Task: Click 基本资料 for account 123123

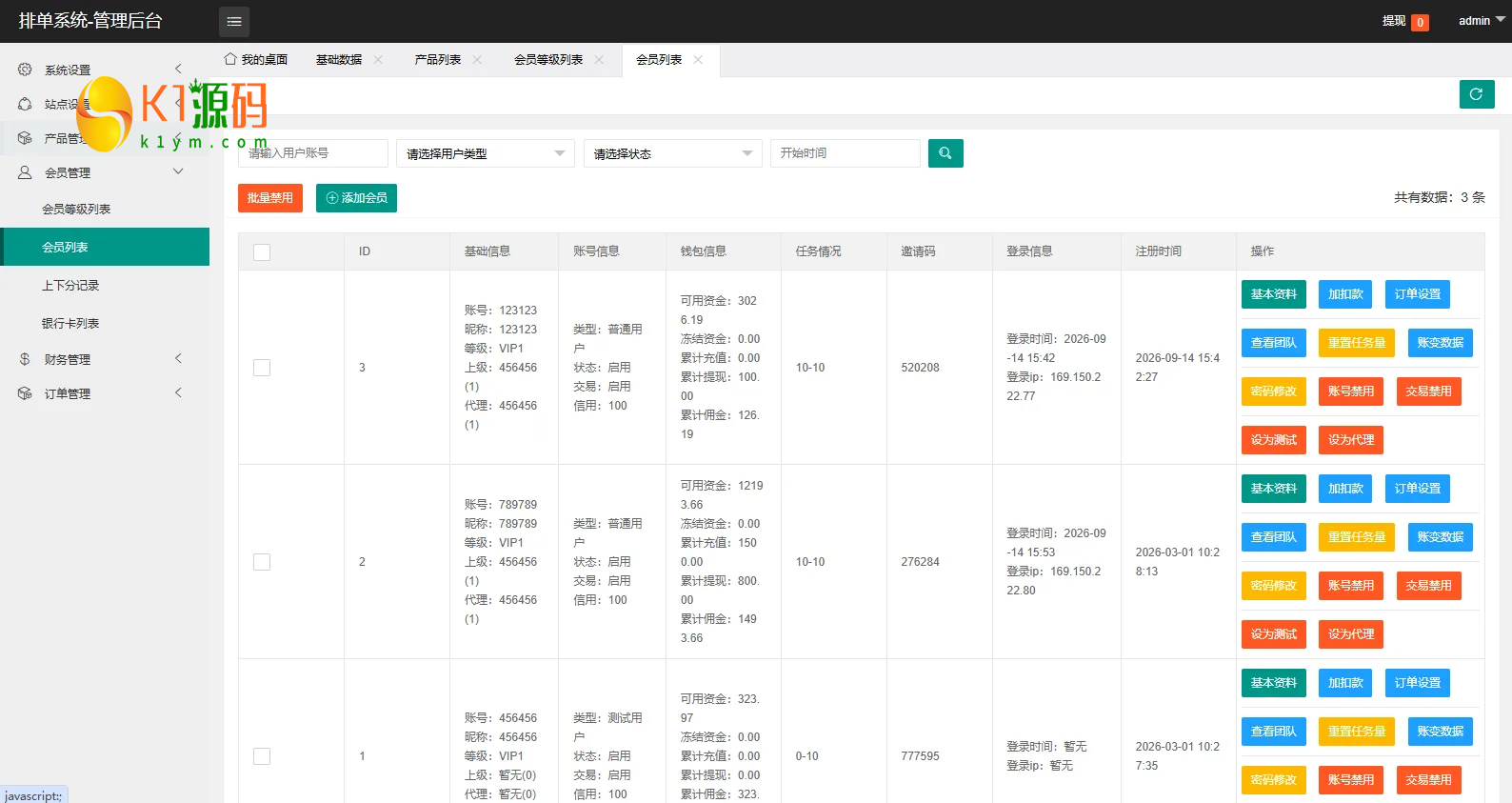Action: (x=1274, y=294)
